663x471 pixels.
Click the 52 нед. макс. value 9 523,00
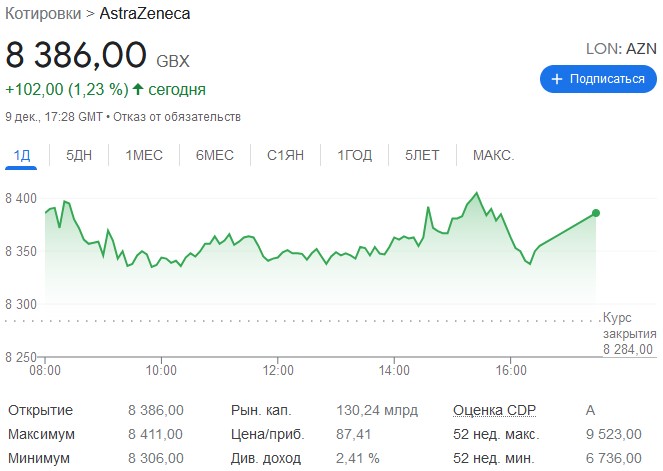pos(614,434)
